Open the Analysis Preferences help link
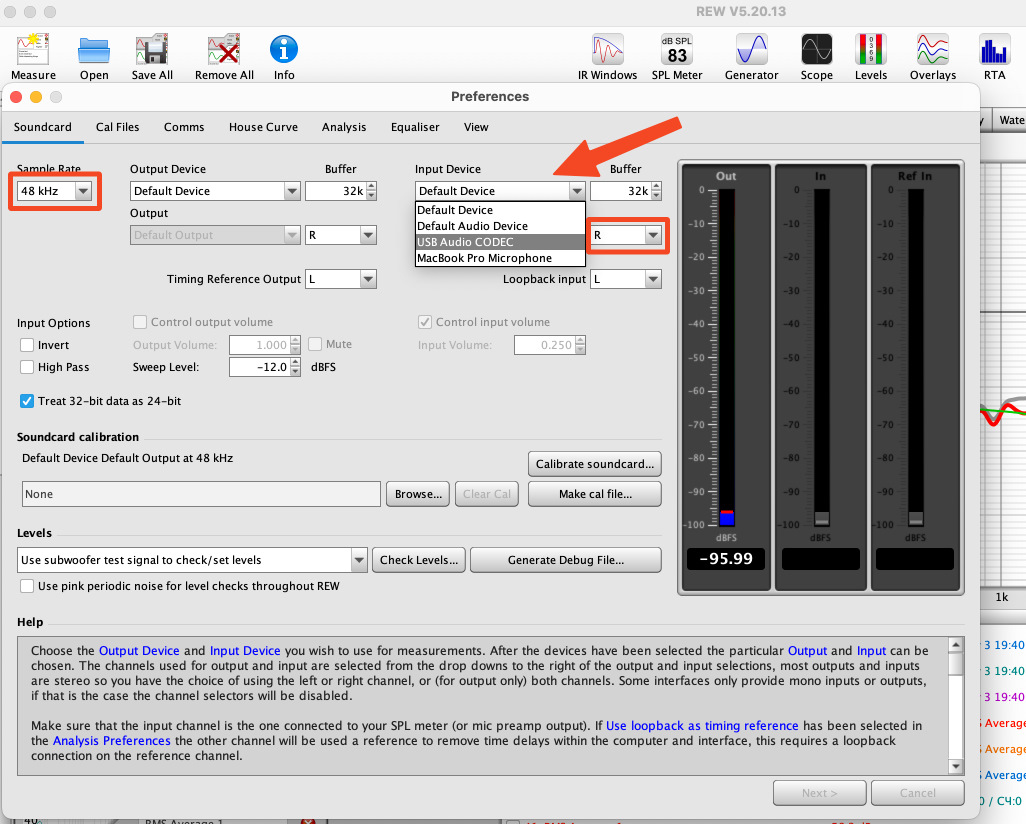The height and width of the screenshot is (824, 1026). pyautogui.click(x=112, y=741)
